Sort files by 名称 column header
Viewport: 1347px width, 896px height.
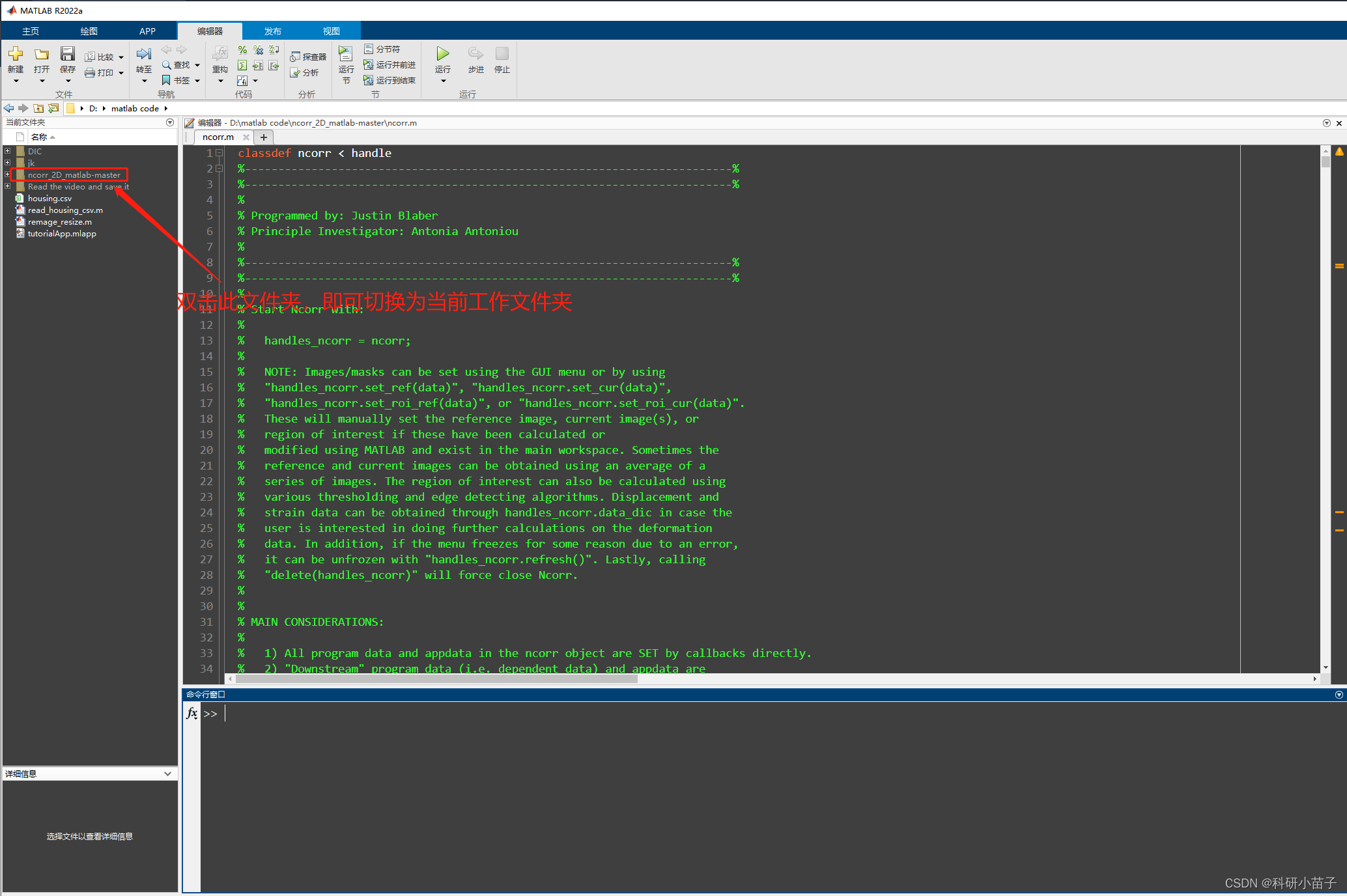coord(39,137)
